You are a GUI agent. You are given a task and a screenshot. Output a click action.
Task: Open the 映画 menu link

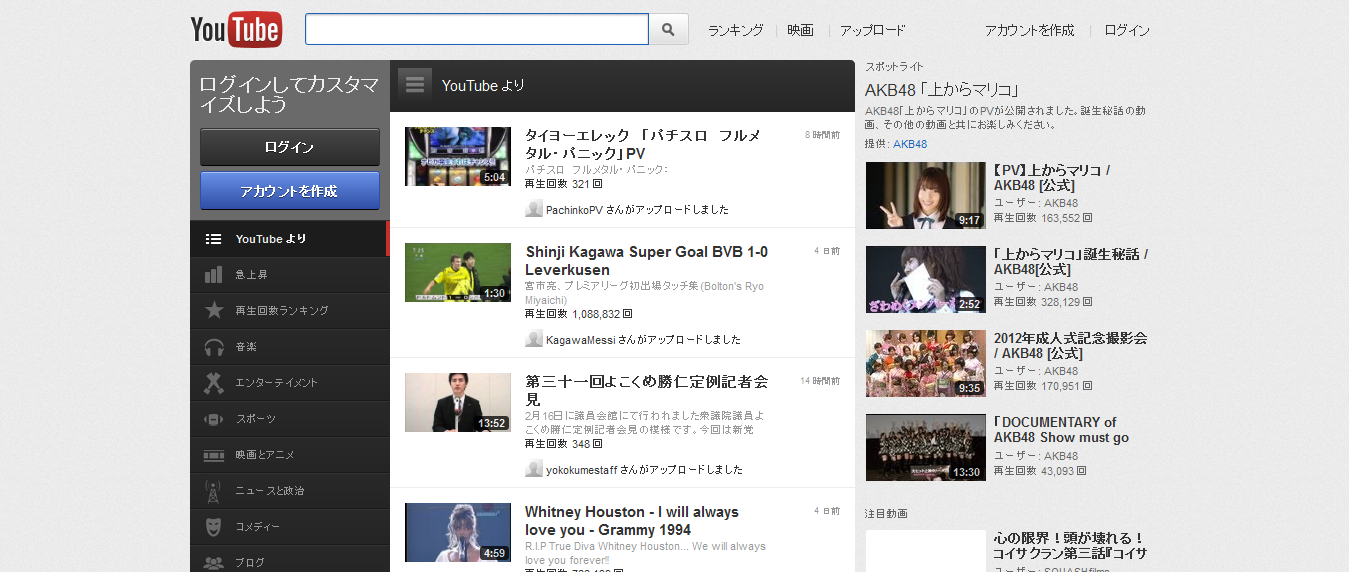(x=800, y=30)
